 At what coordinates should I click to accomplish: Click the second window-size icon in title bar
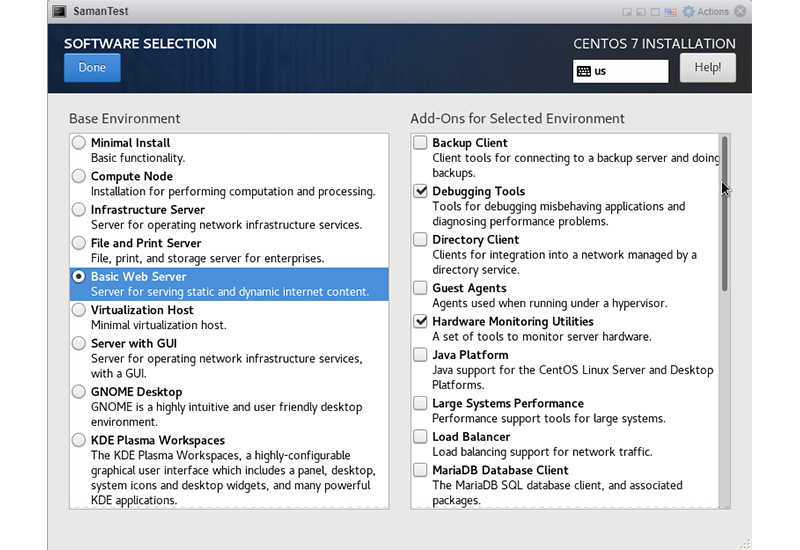[x=641, y=11]
